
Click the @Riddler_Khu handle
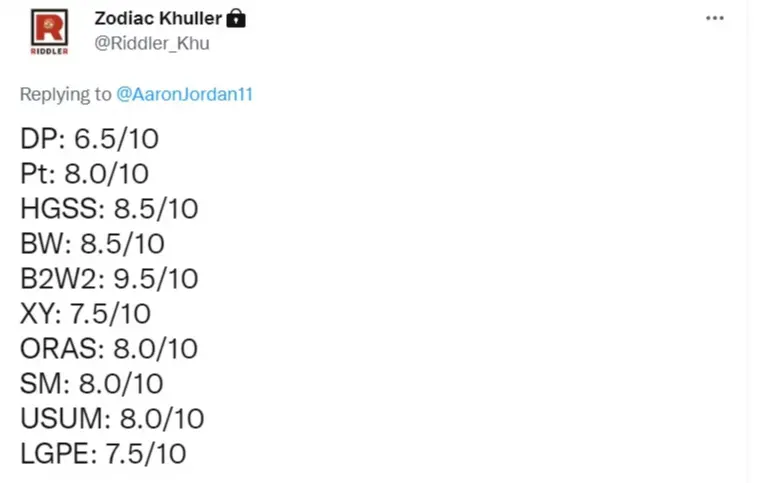[152, 44]
